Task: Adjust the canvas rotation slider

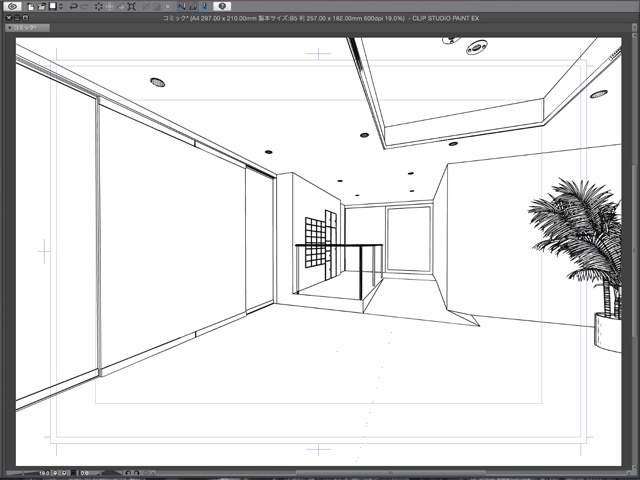Action: 110,473
